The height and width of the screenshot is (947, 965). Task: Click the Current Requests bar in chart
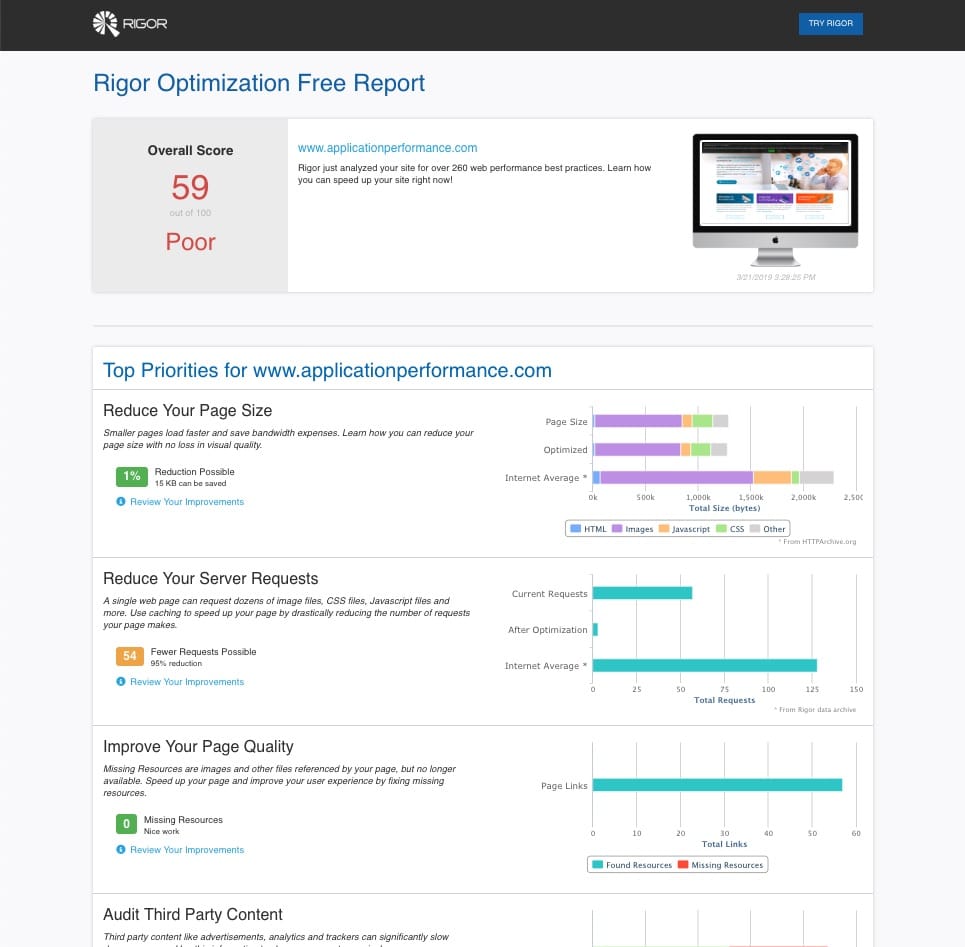coord(642,593)
